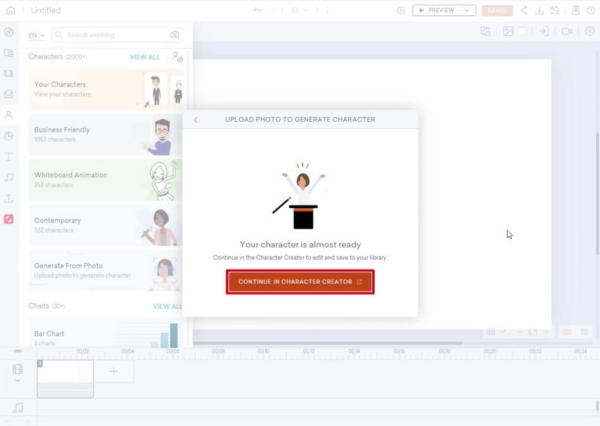The image size is (600, 426).
Task: Expand the EN language dropdown
Action: pyautogui.click(x=38, y=35)
